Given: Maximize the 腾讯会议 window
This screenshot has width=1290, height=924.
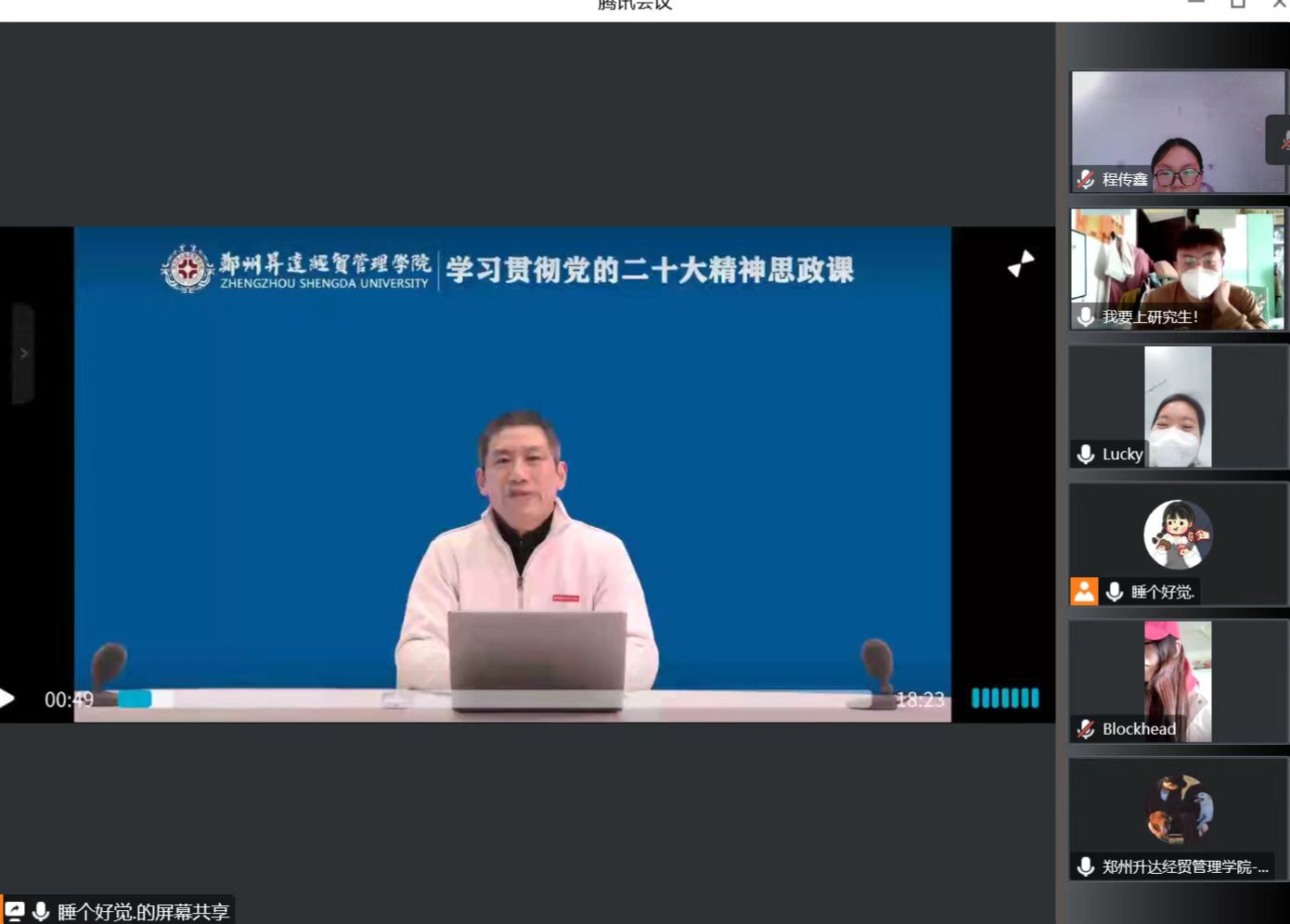Looking at the screenshot, I should coord(1237,4).
